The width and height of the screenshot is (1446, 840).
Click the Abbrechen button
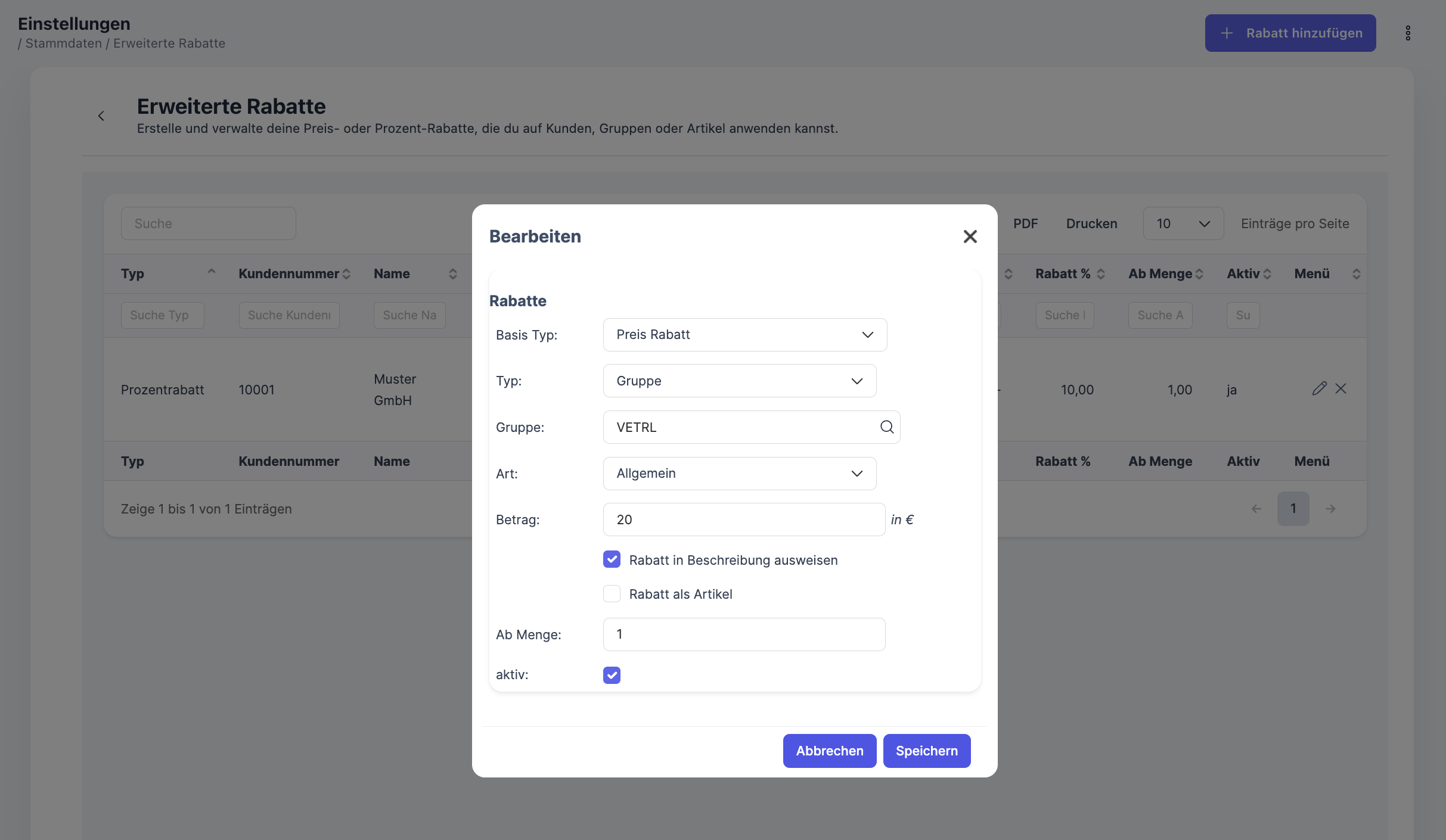[829, 751]
